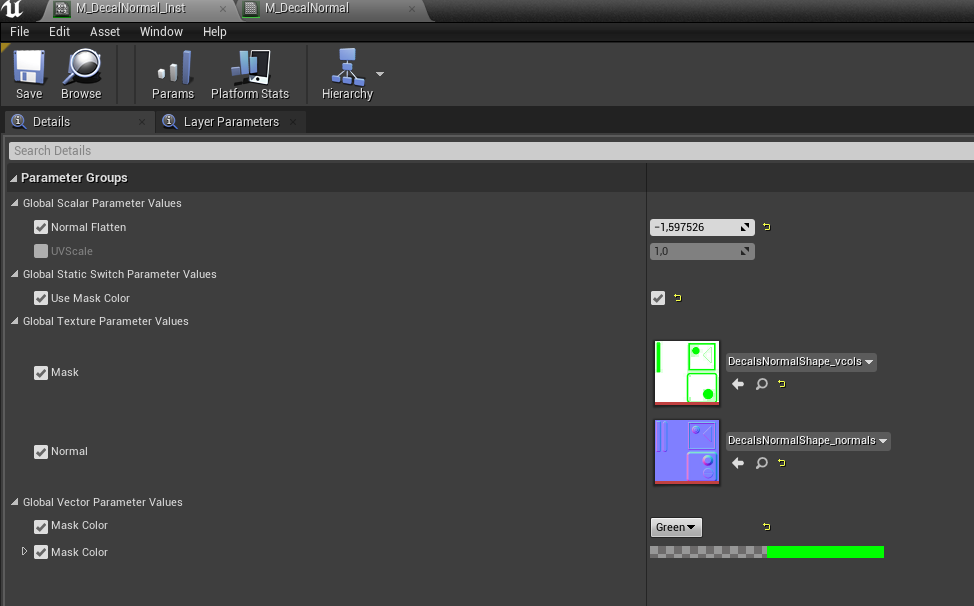The image size is (974, 606).
Task: Collapse Global Scalar Parameter Values group
Action: click(x=15, y=203)
